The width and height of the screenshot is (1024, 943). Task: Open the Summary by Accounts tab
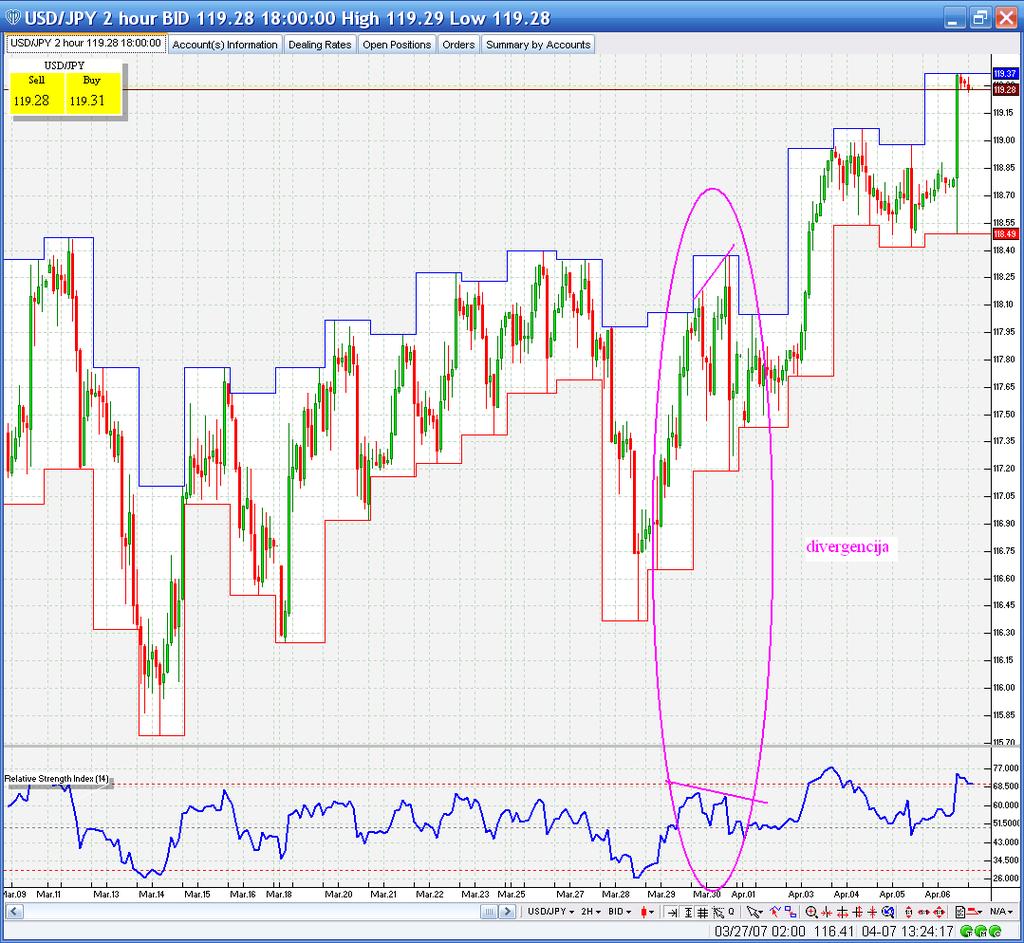(x=538, y=44)
